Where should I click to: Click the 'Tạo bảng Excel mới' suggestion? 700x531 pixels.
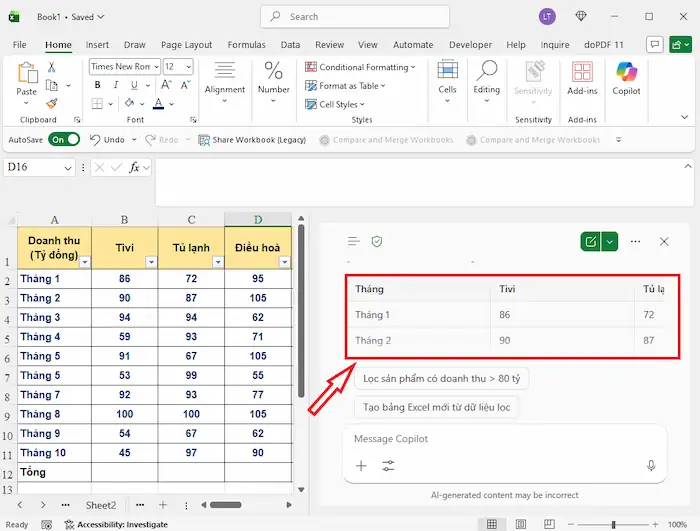coord(435,408)
